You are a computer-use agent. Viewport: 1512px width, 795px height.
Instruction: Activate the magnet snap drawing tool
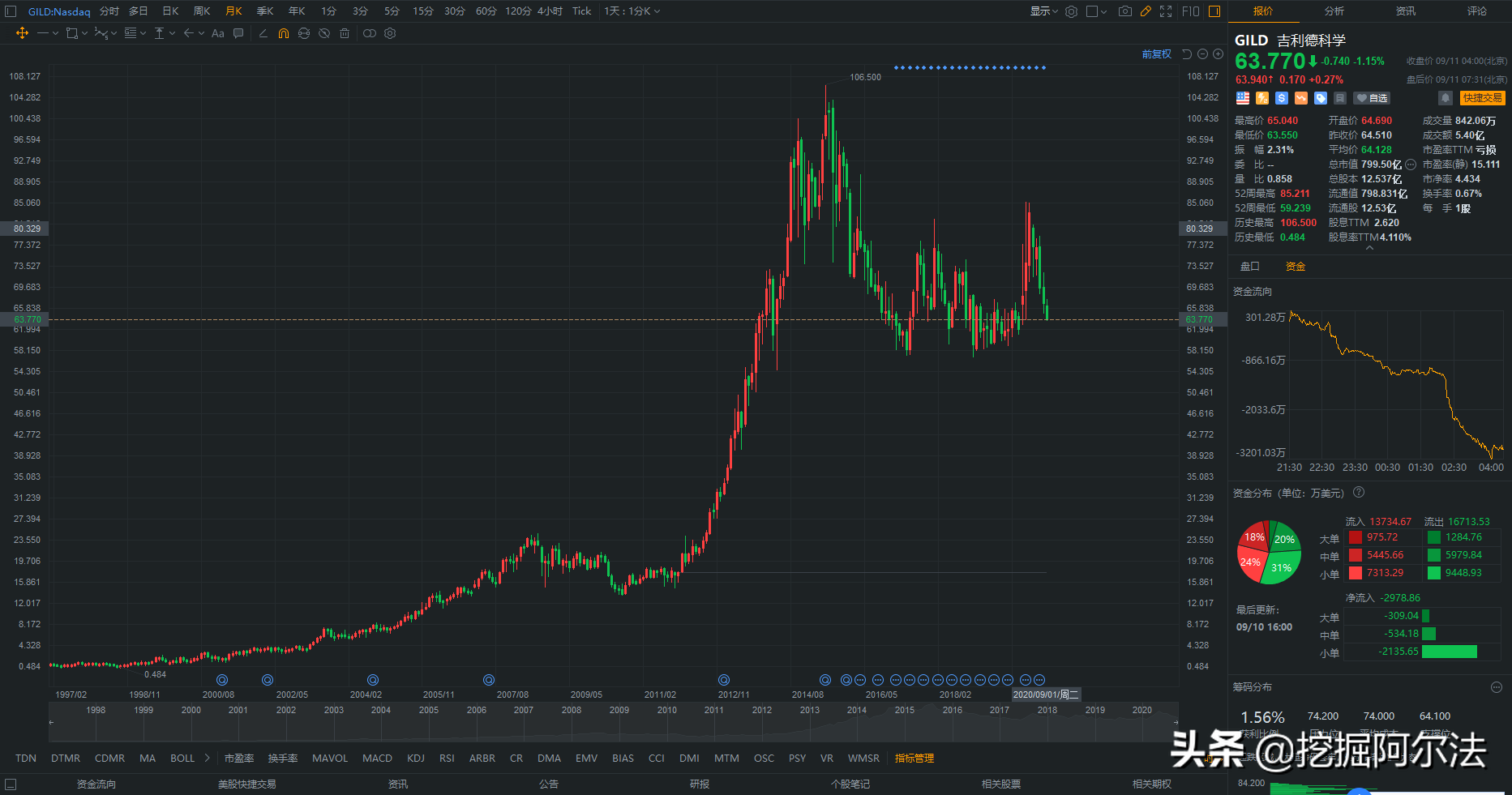click(x=284, y=33)
